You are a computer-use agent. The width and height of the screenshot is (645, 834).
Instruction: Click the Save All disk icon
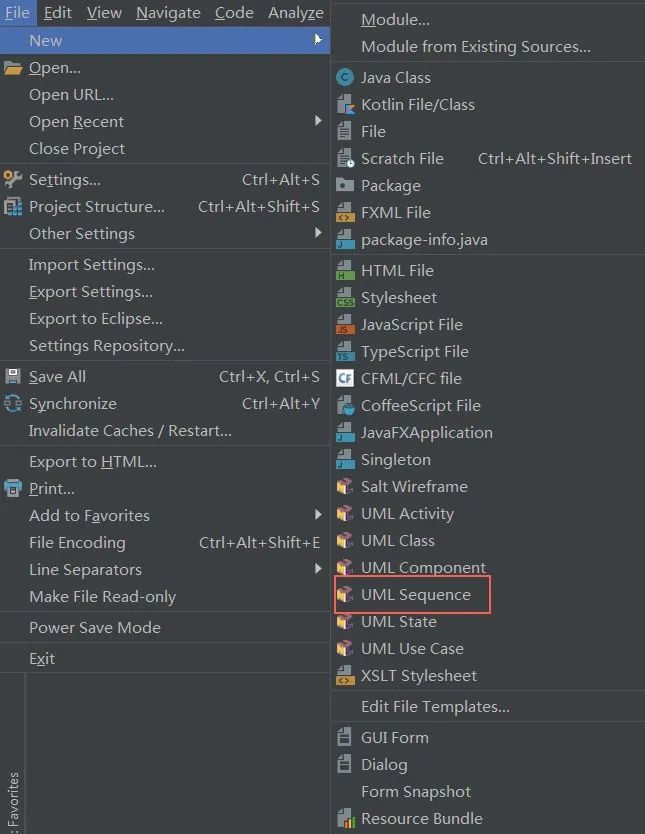13,377
